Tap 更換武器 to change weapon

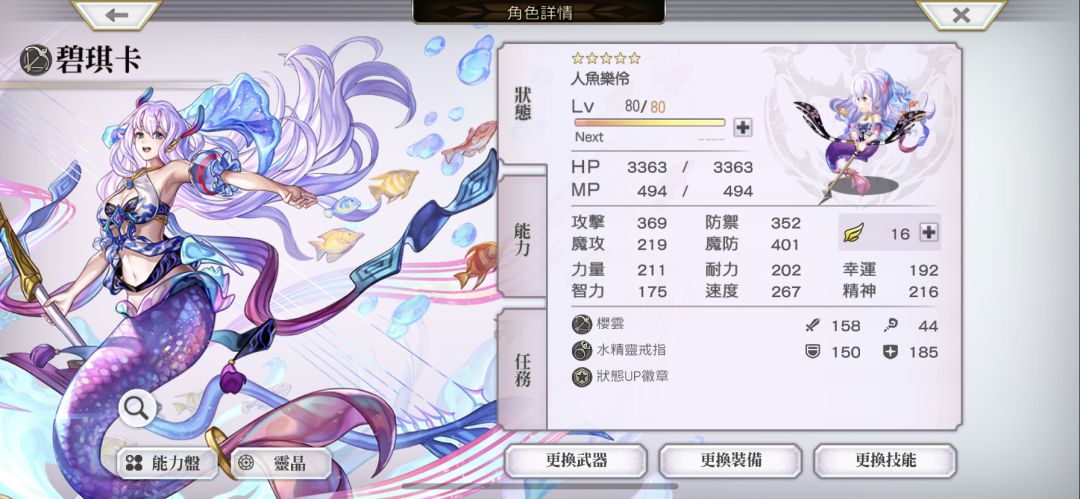576,460
